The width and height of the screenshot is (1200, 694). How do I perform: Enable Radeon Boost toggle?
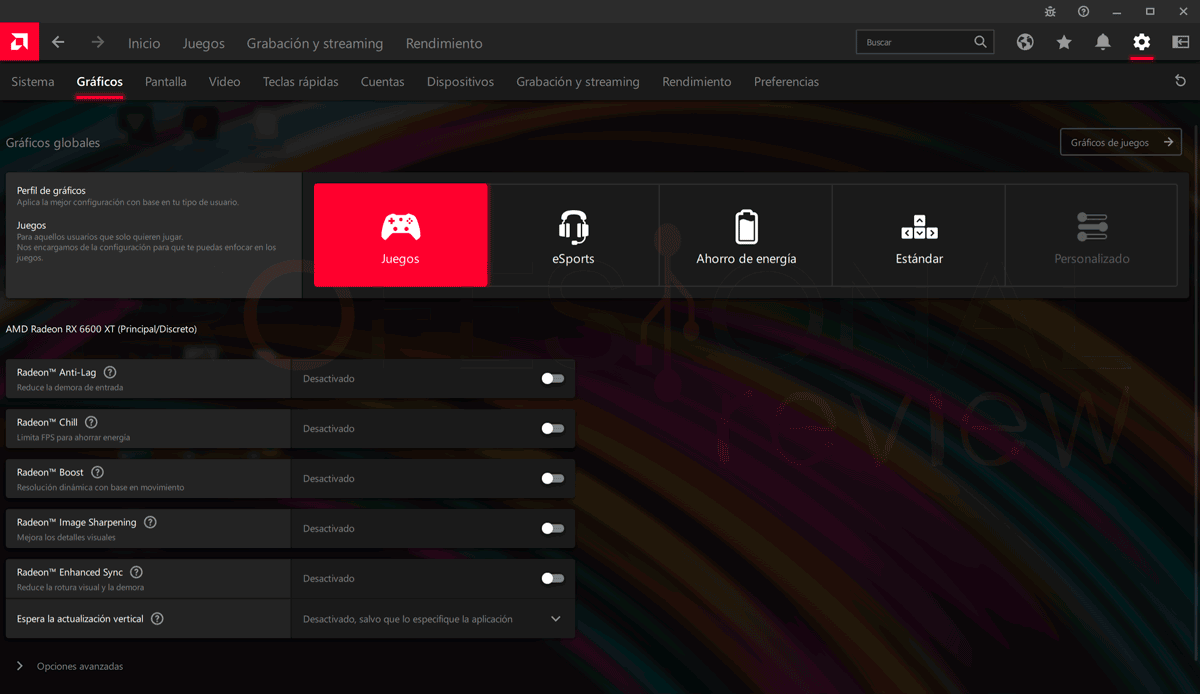553,479
